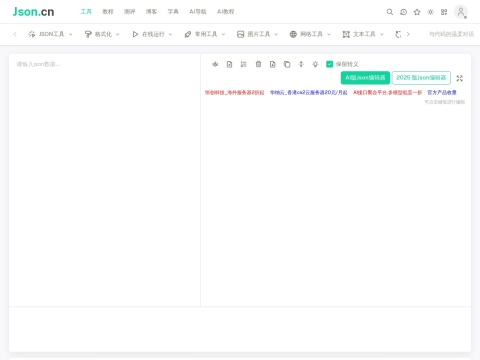Open the apps grid icon in header
480x360 pixels.
point(444,12)
